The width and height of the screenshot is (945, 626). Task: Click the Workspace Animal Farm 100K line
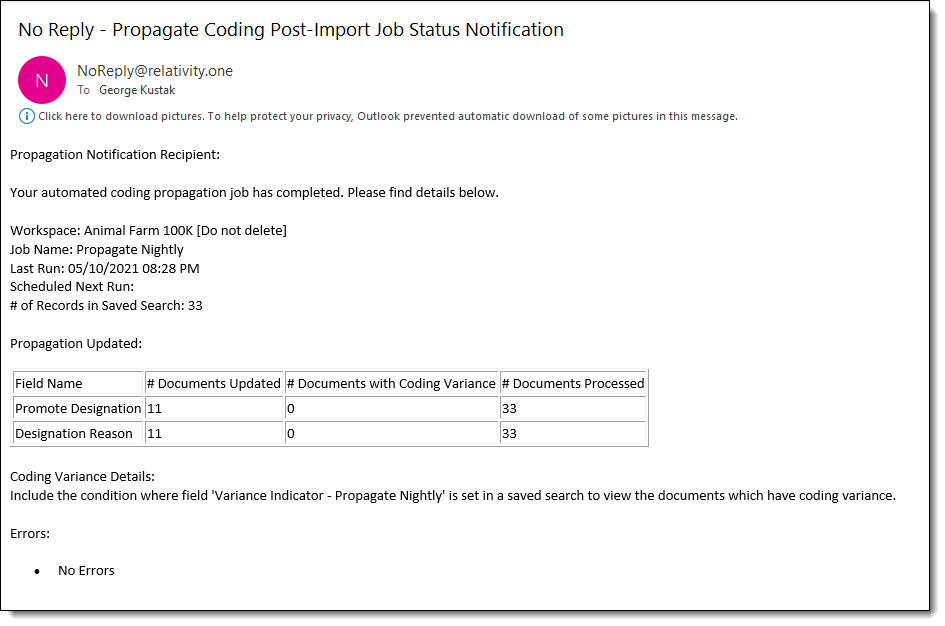coord(148,230)
